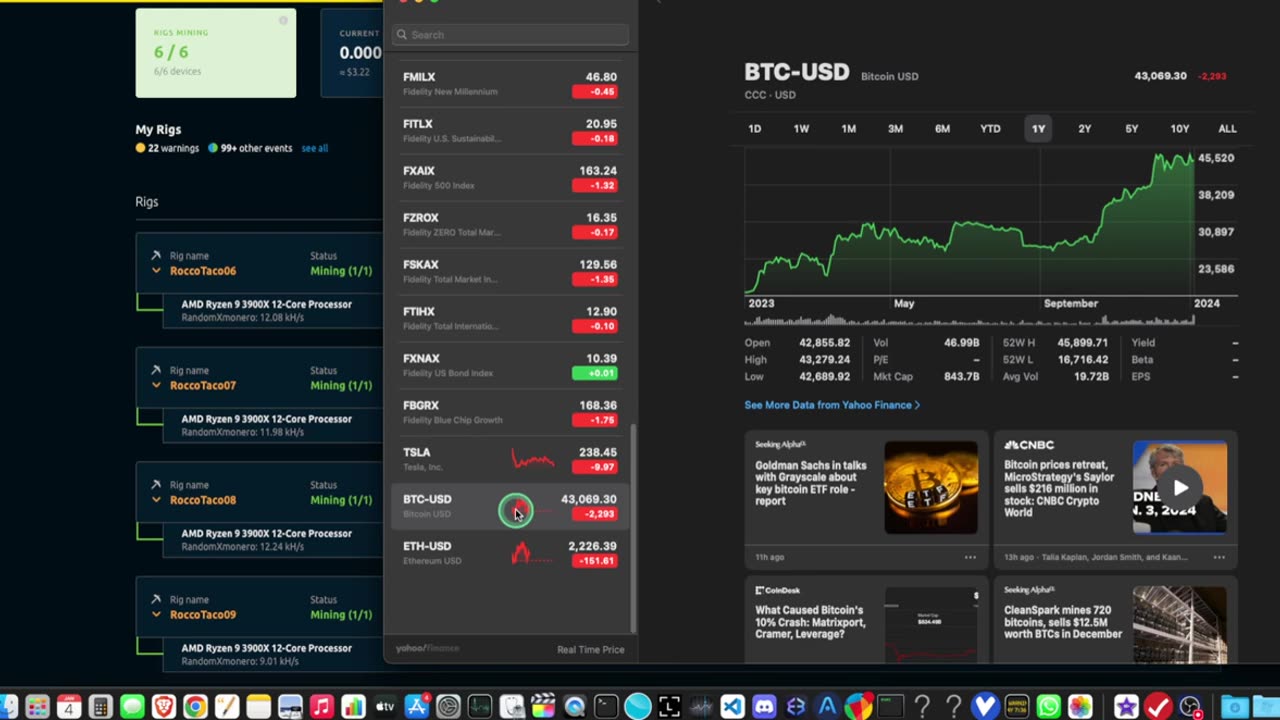1280x720 pixels.
Task: Collapse the RoccoTaco09 rig chevron
Action: point(156,615)
